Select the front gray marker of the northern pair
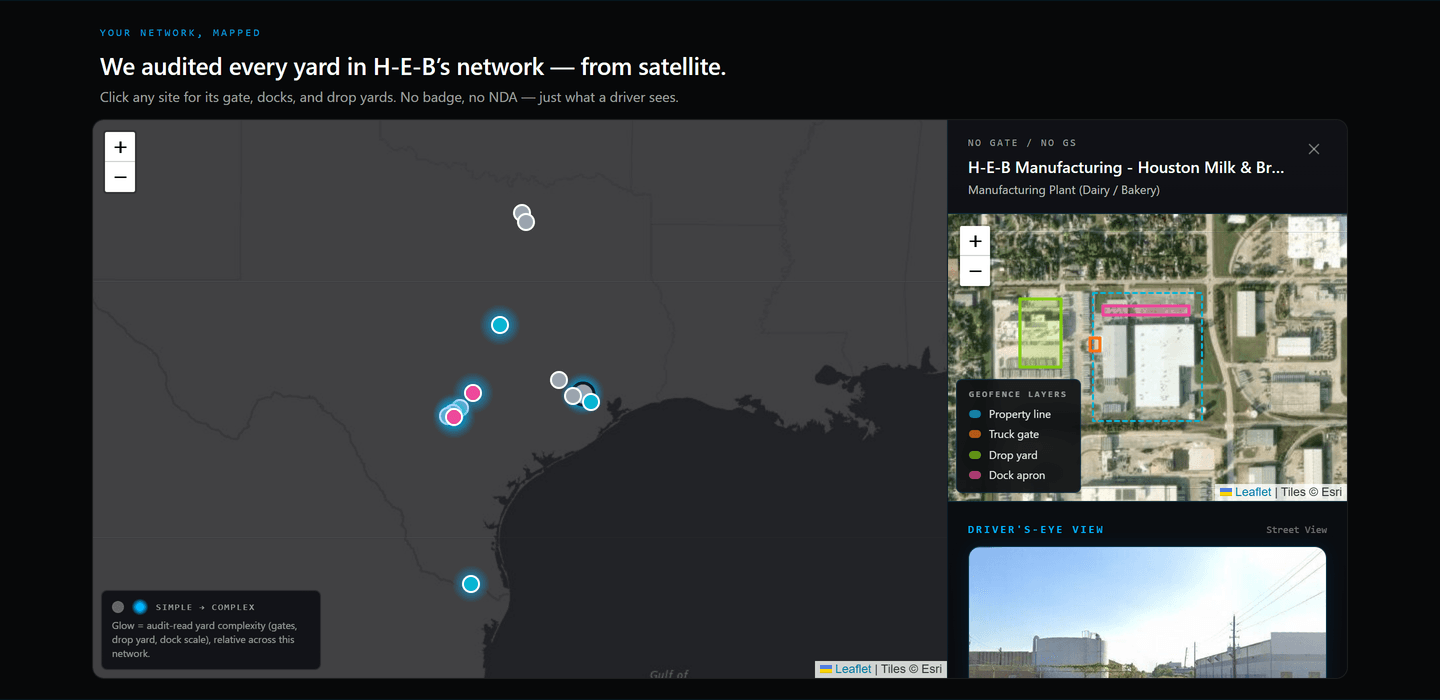The width and height of the screenshot is (1440, 700). tap(526, 222)
